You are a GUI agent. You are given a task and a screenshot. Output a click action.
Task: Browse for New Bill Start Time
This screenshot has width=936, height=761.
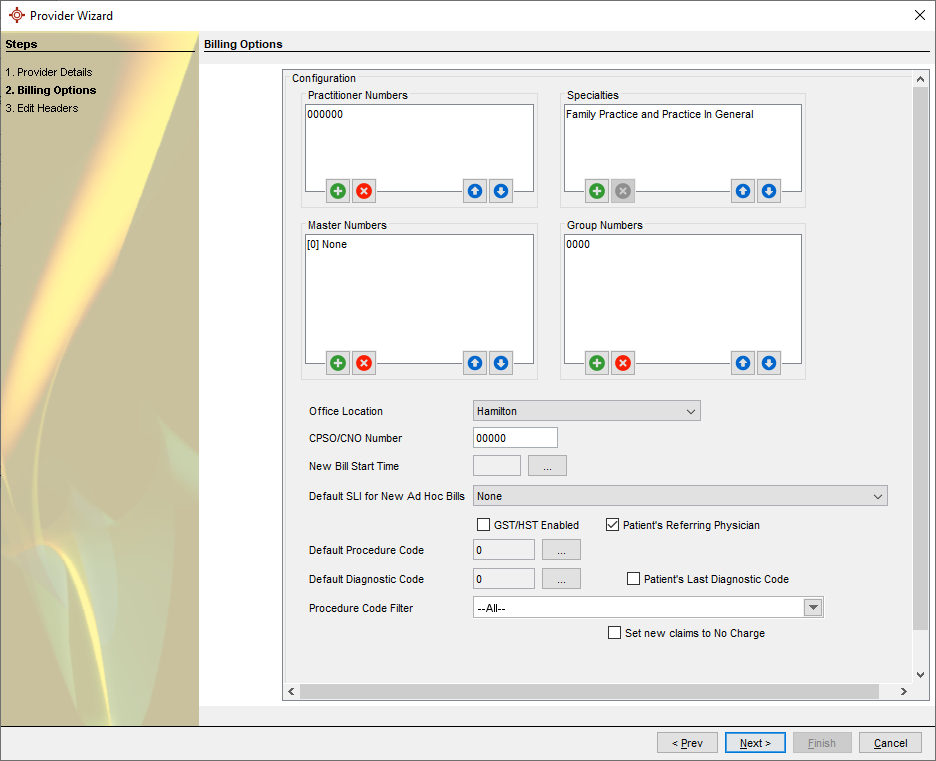coord(547,466)
